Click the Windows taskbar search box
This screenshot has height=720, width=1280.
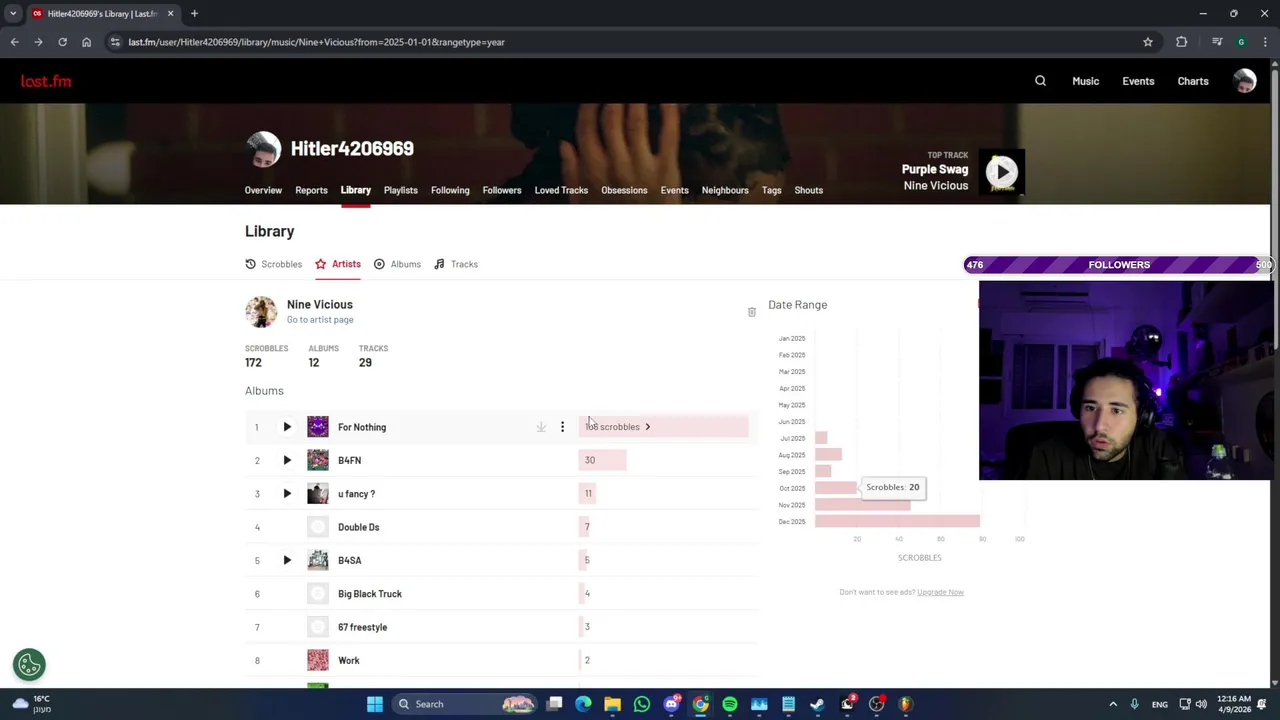(465, 704)
